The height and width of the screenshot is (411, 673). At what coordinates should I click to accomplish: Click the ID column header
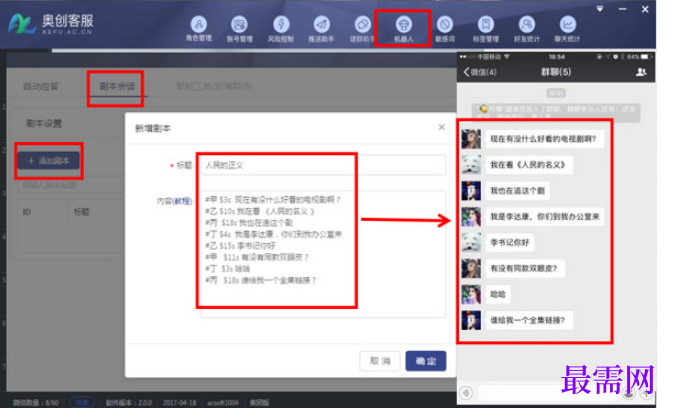27,212
